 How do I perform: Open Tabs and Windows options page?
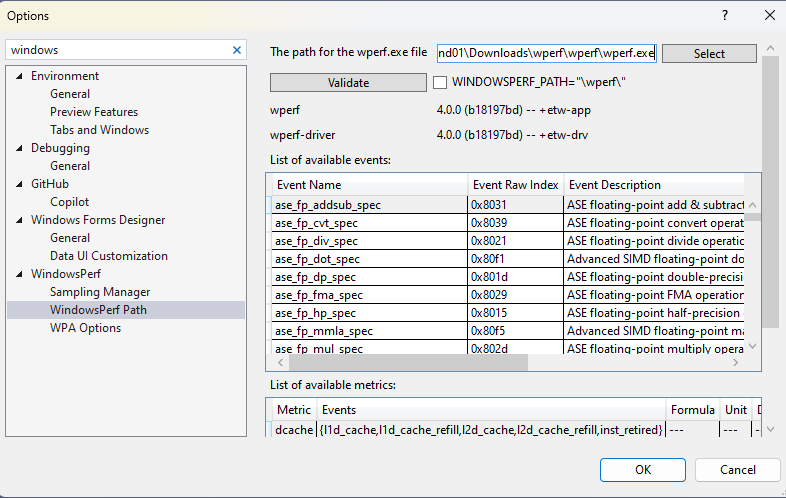tap(99, 130)
